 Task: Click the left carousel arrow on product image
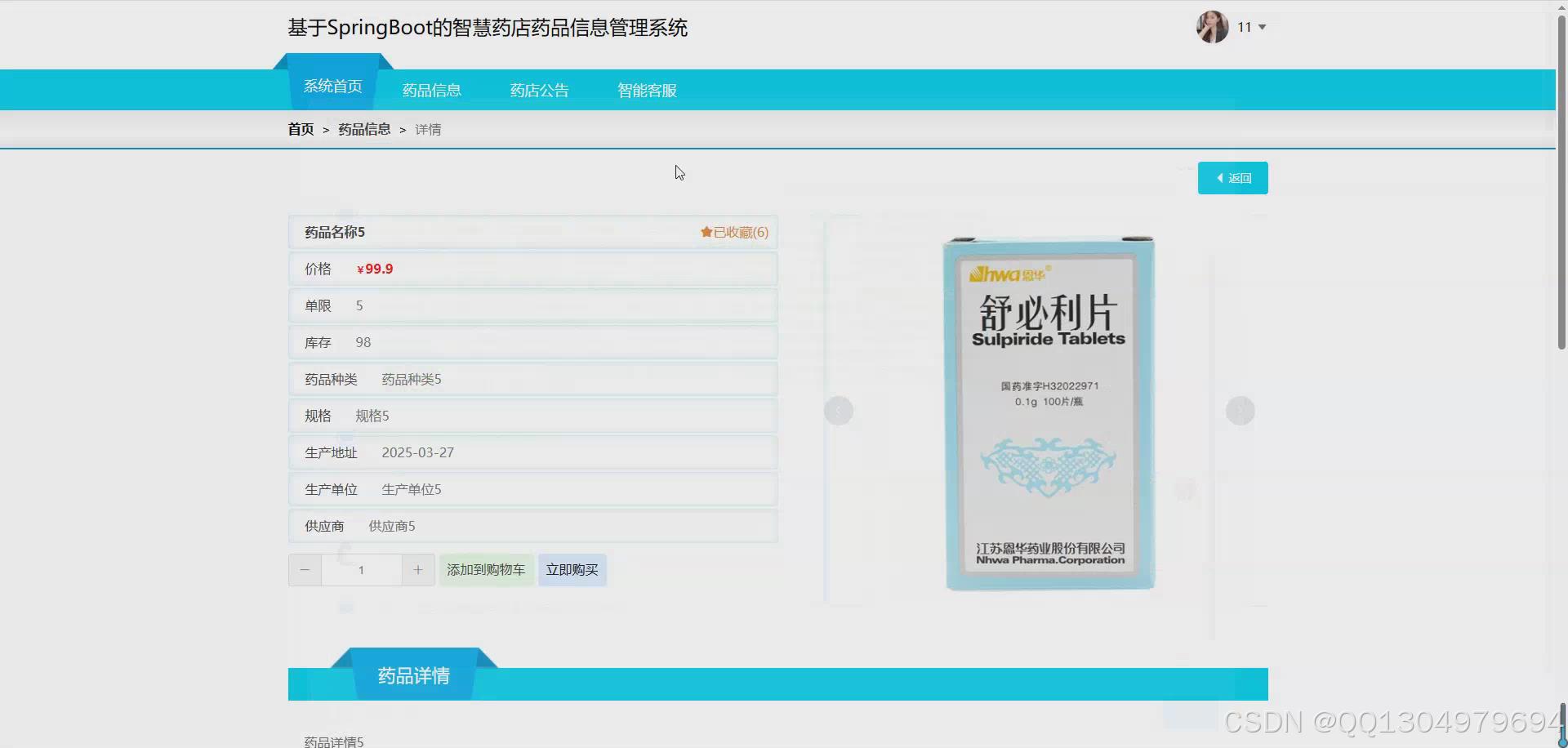(x=839, y=411)
